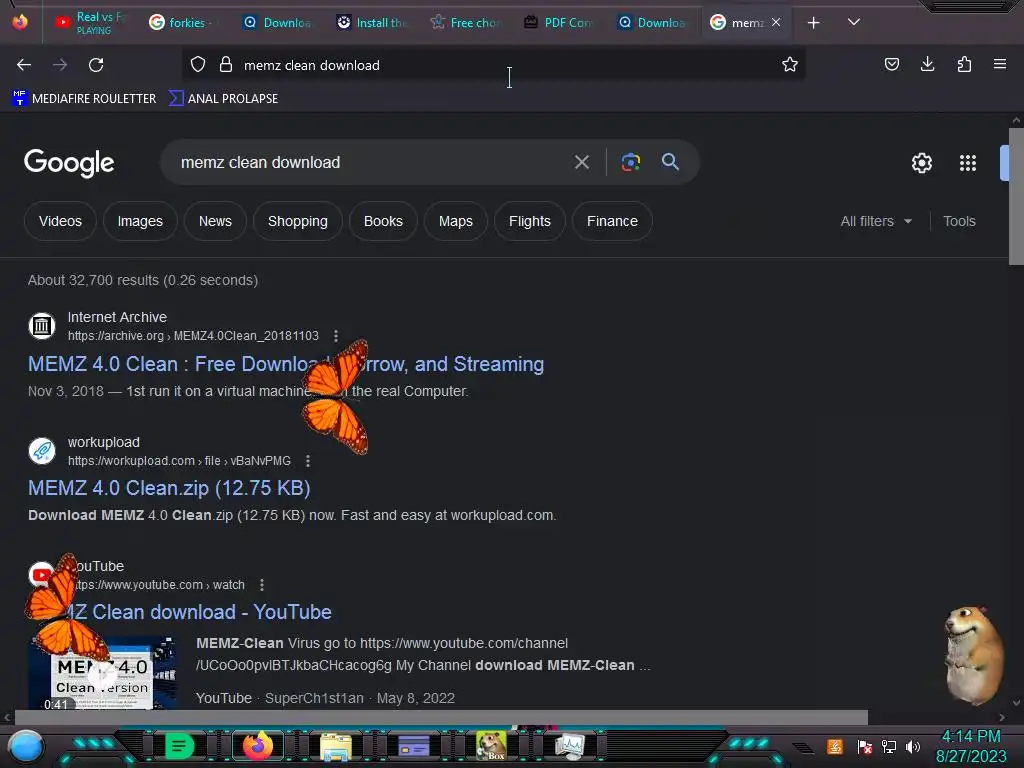
Task: Go back to the previous page
Action: pos(24,65)
